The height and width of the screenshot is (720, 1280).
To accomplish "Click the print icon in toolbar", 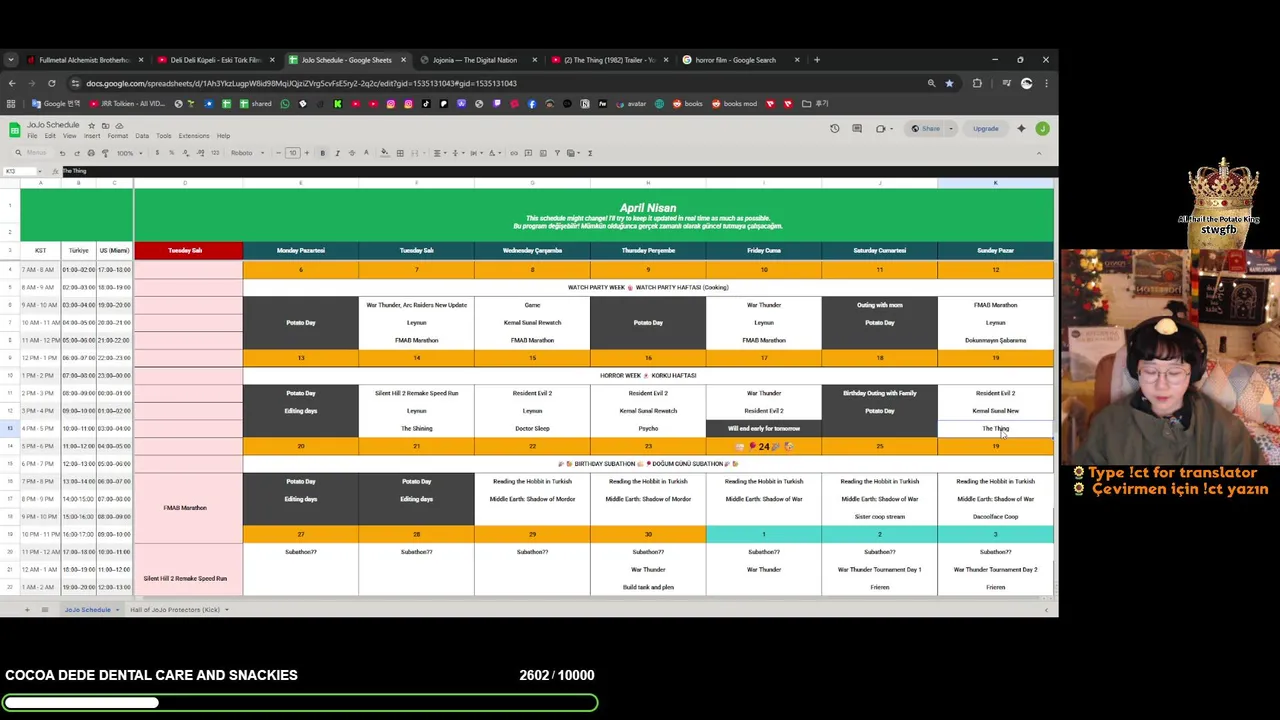I will (x=91, y=153).
